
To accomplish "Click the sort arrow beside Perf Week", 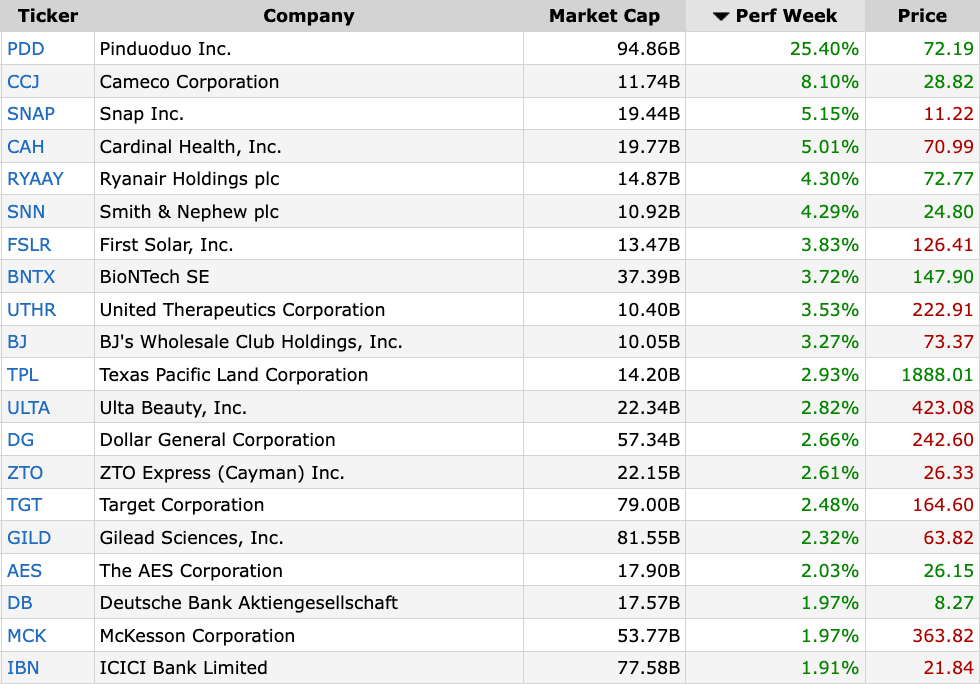I will pyautogui.click(x=721, y=16).
